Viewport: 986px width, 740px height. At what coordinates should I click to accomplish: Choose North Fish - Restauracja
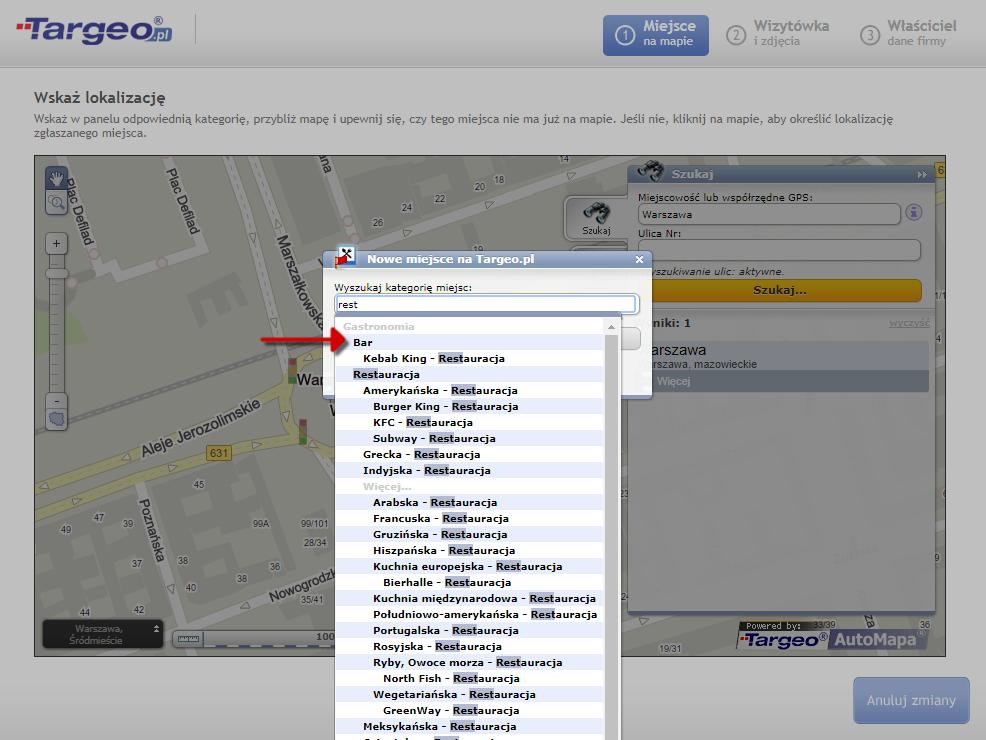tap(469, 679)
